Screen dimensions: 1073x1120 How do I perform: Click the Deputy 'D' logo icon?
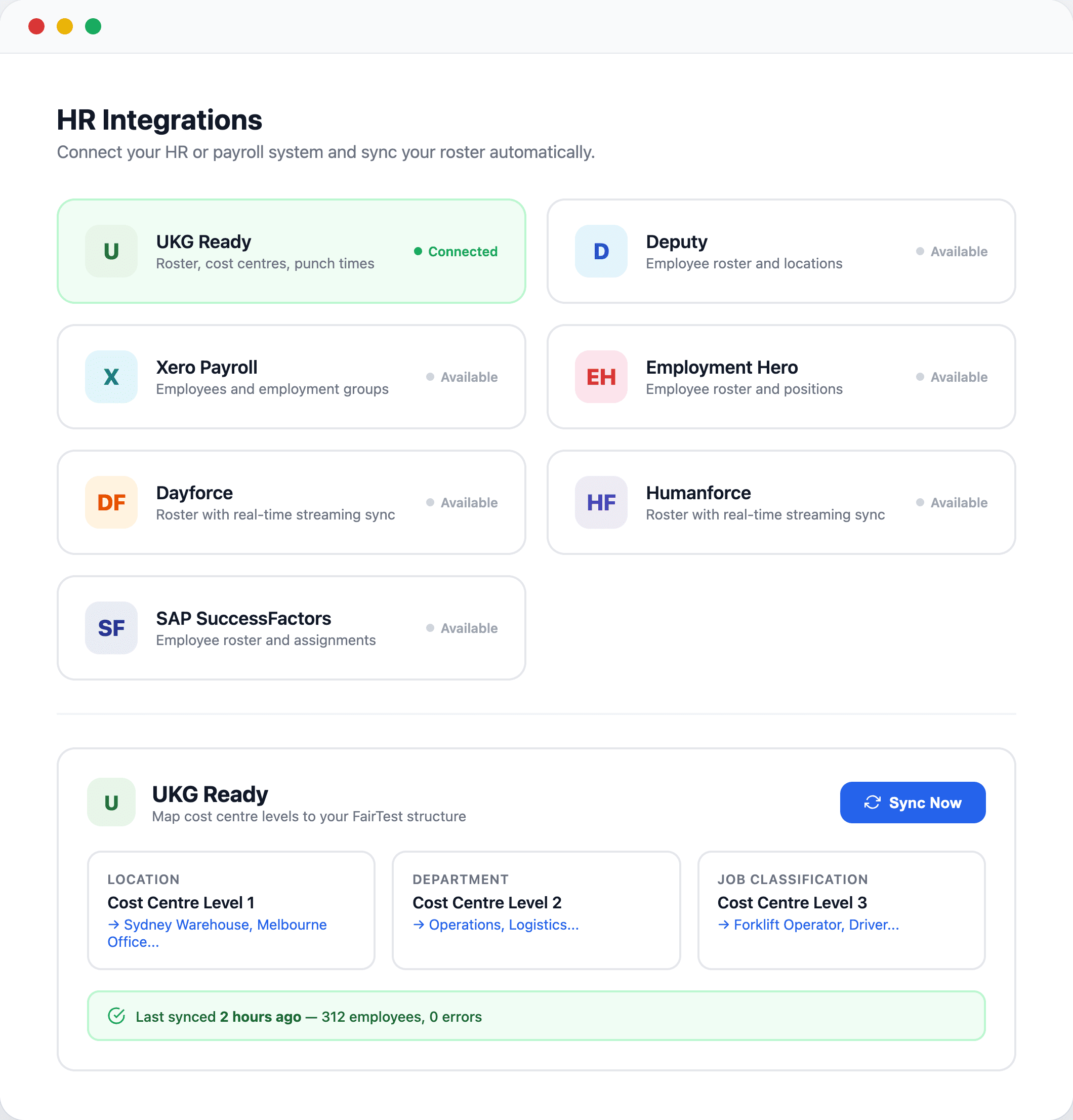click(x=601, y=252)
